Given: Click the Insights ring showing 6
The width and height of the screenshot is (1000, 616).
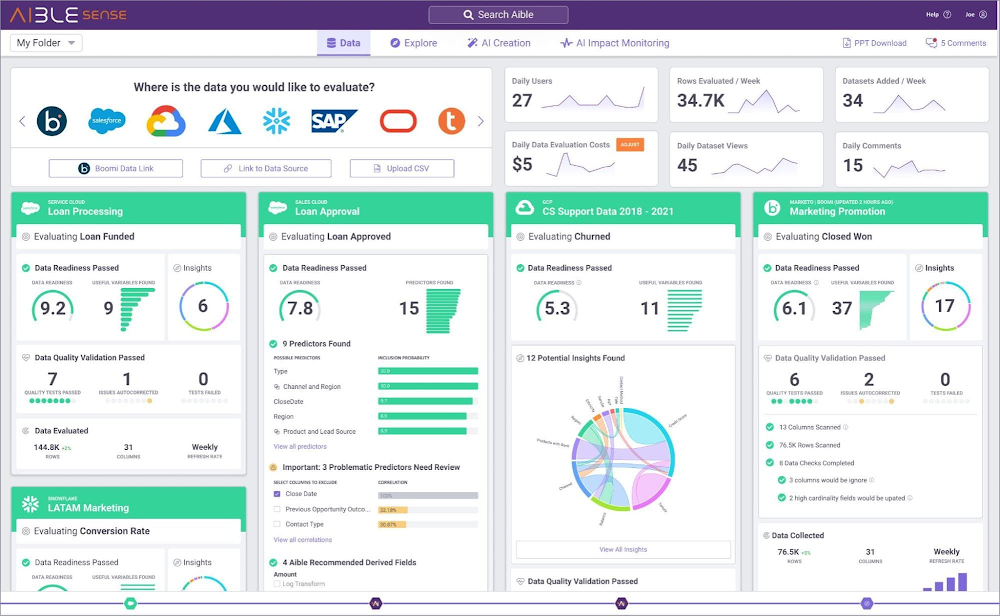Looking at the screenshot, I should coord(203,307).
